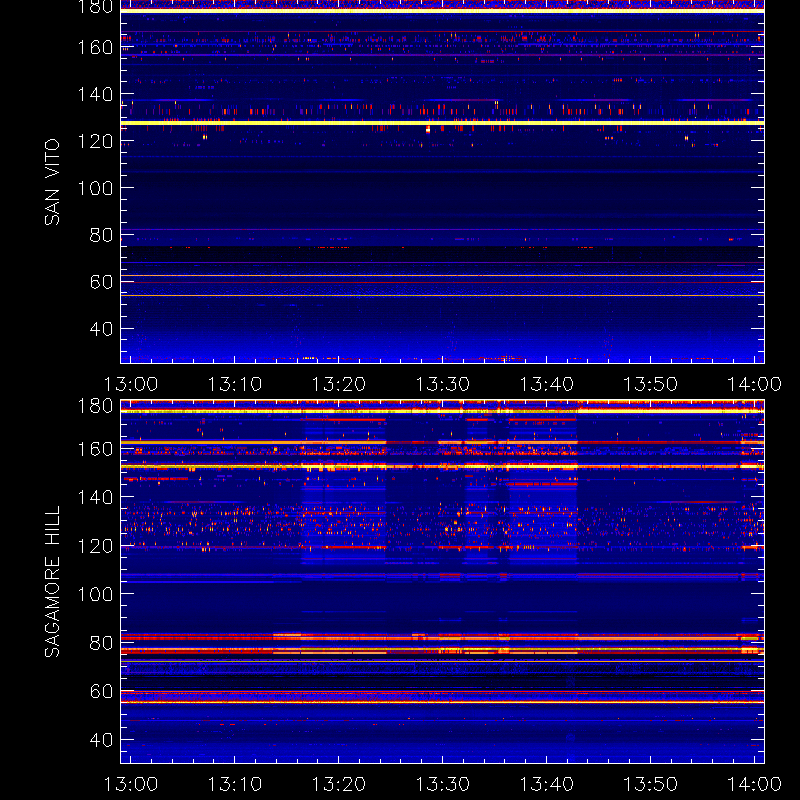Click the SAN VITO axis label
Image resolution: width=800 pixels, height=800 pixels.
point(52,182)
